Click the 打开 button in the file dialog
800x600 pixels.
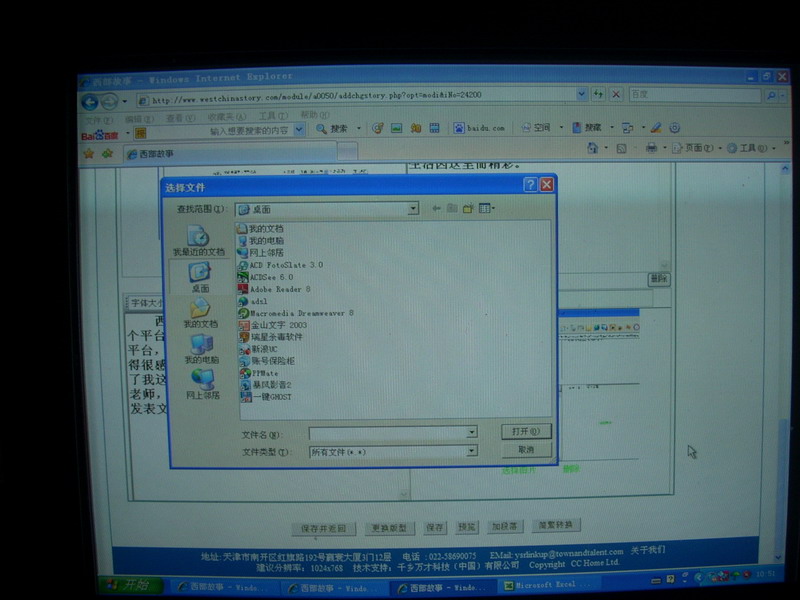pyautogui.click(x=526, y=431)
